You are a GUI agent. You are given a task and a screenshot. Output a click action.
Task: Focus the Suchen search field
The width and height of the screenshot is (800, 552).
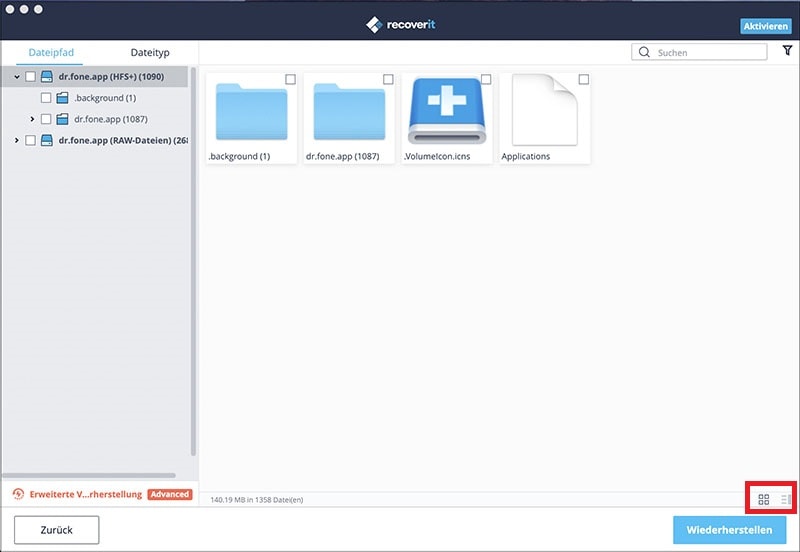(x=699, y=52)
